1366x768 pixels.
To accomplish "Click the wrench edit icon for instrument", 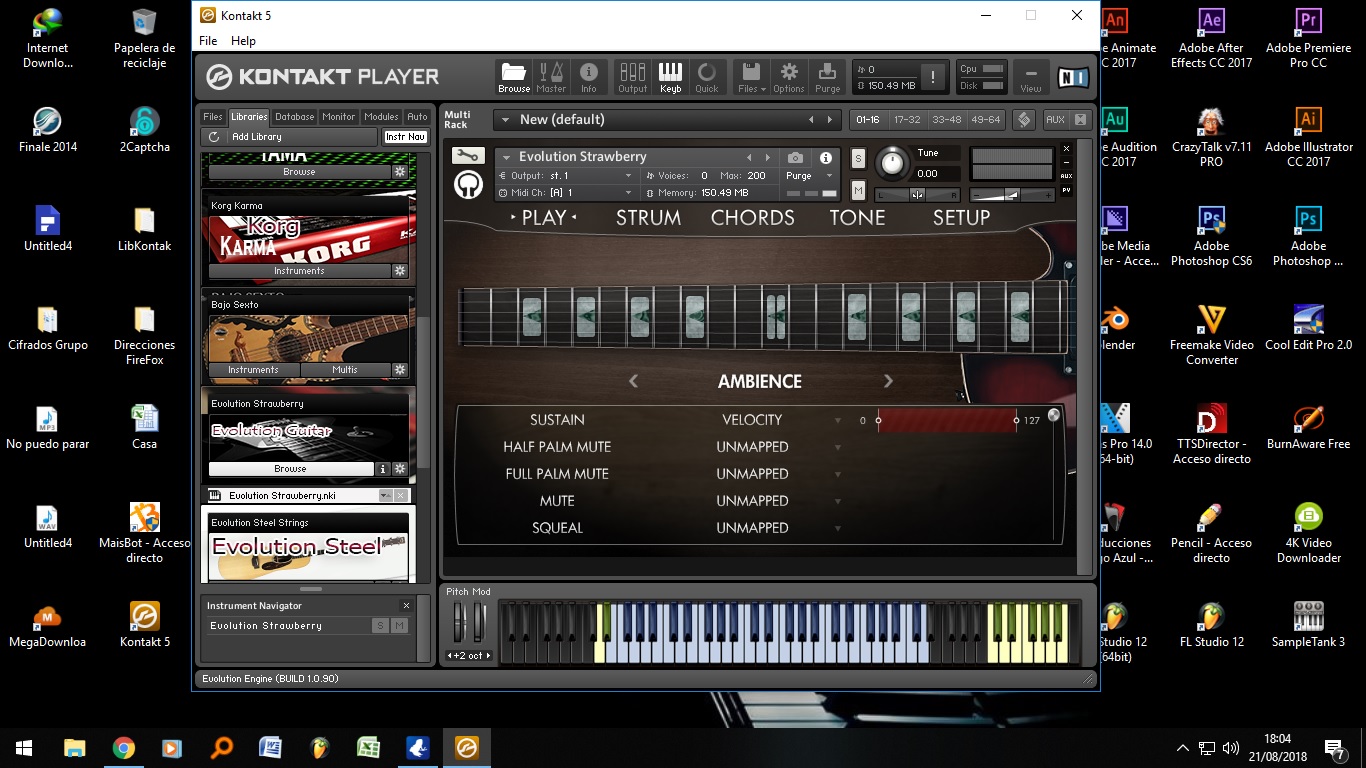I will [x=467, y=156].
